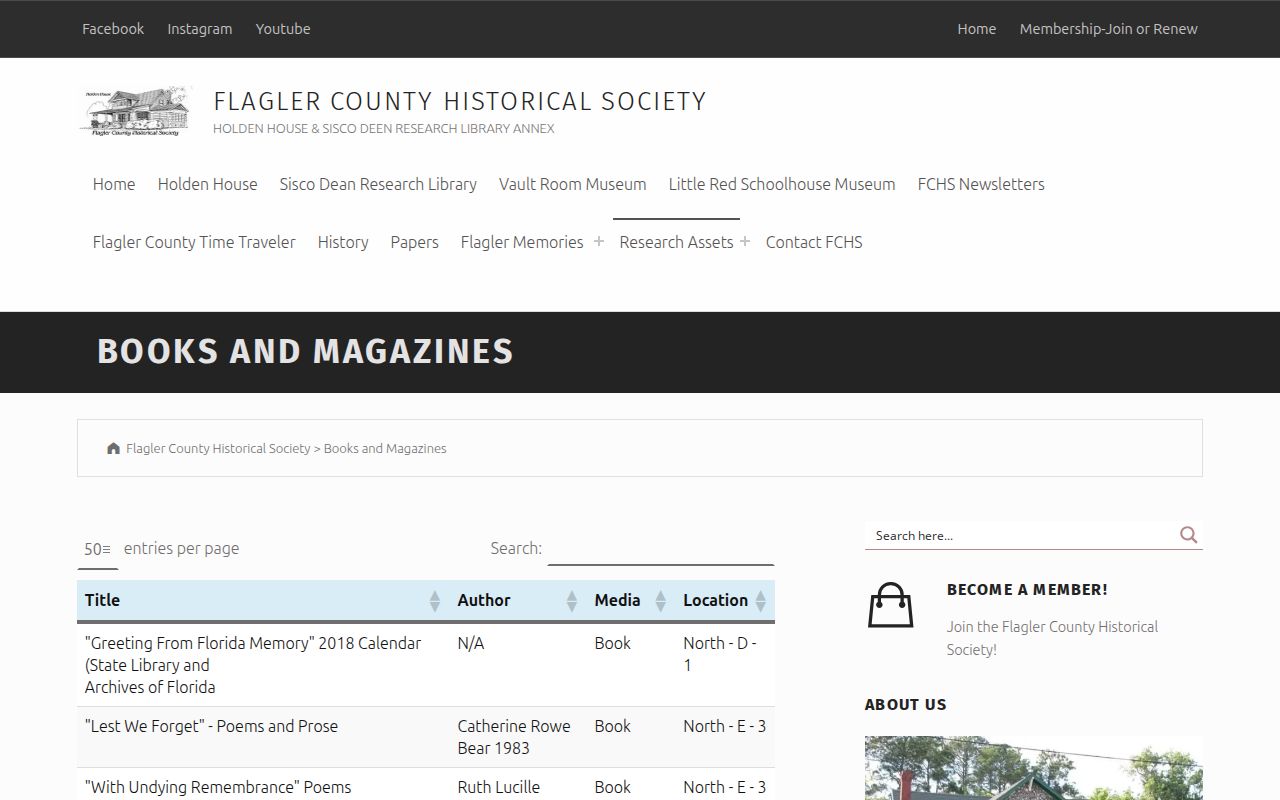Click the site logo house image
The image size is (1280, 800).
(135, 111)
